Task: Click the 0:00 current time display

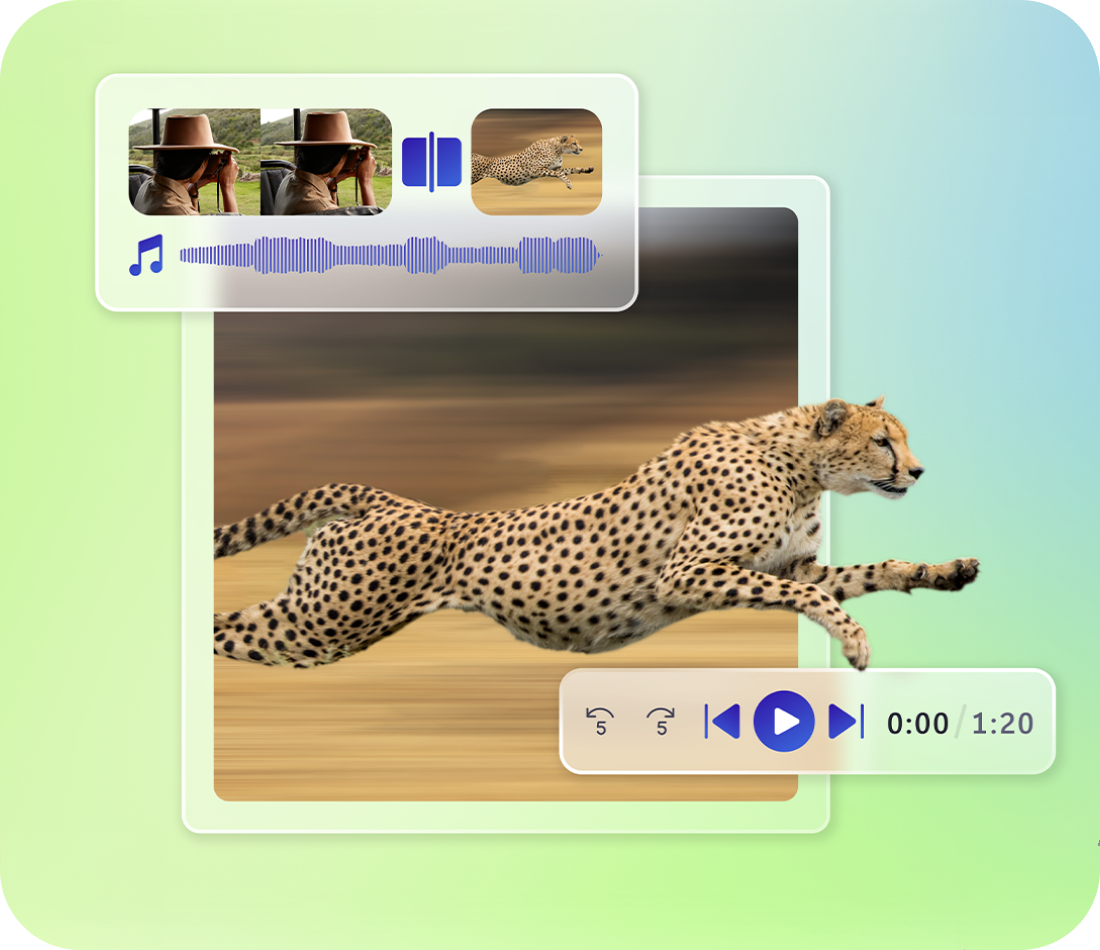Action: point(917,723)
